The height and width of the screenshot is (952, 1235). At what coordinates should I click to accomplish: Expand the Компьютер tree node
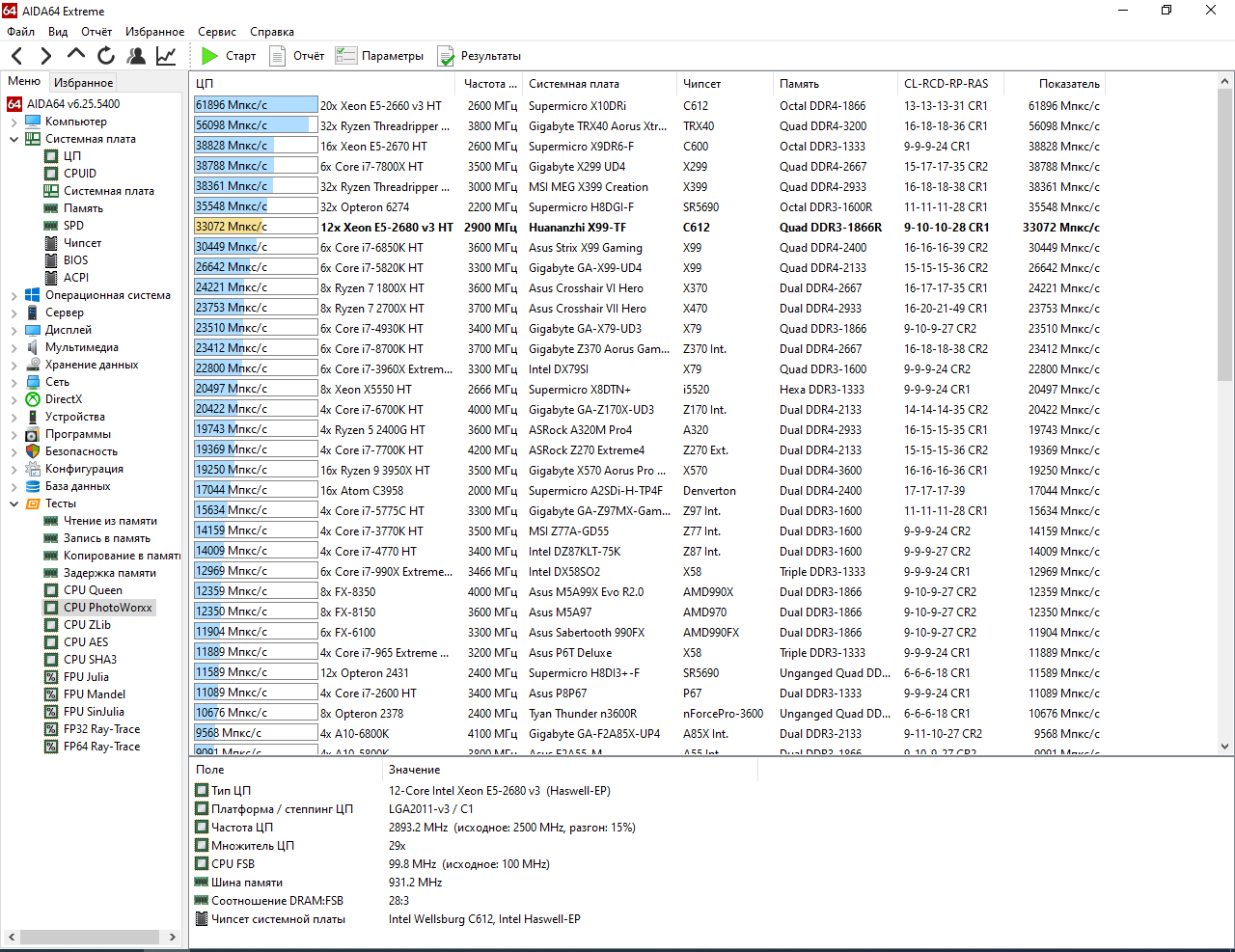click(14, 122)
